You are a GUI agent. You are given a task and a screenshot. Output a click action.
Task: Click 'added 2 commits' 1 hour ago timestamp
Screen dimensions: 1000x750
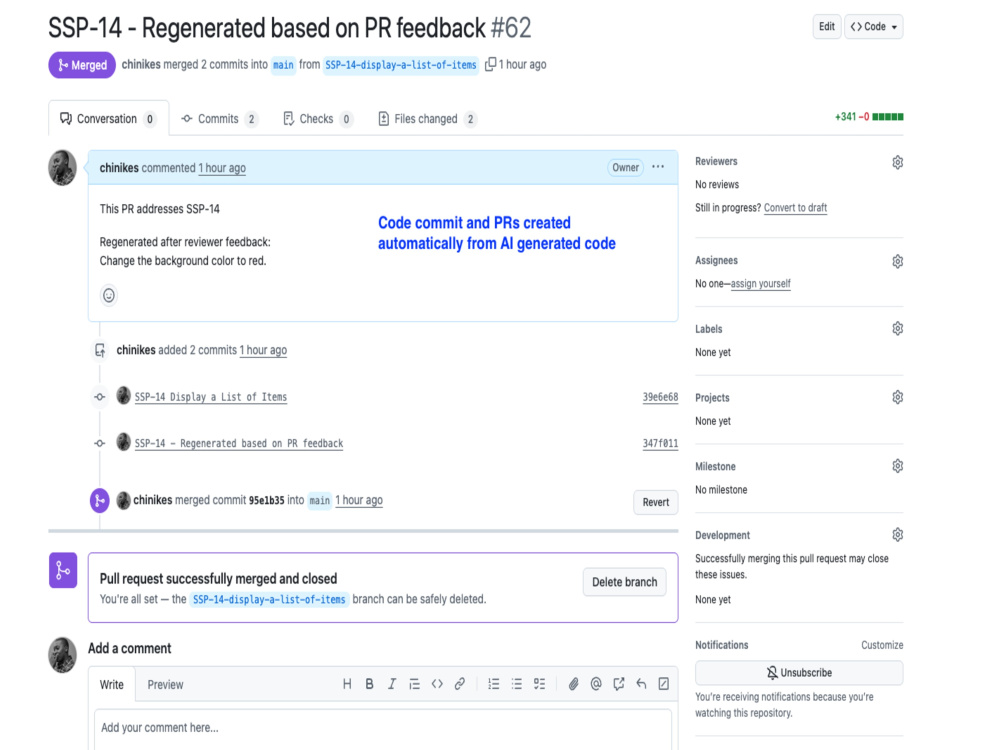[x=263, y=350]
